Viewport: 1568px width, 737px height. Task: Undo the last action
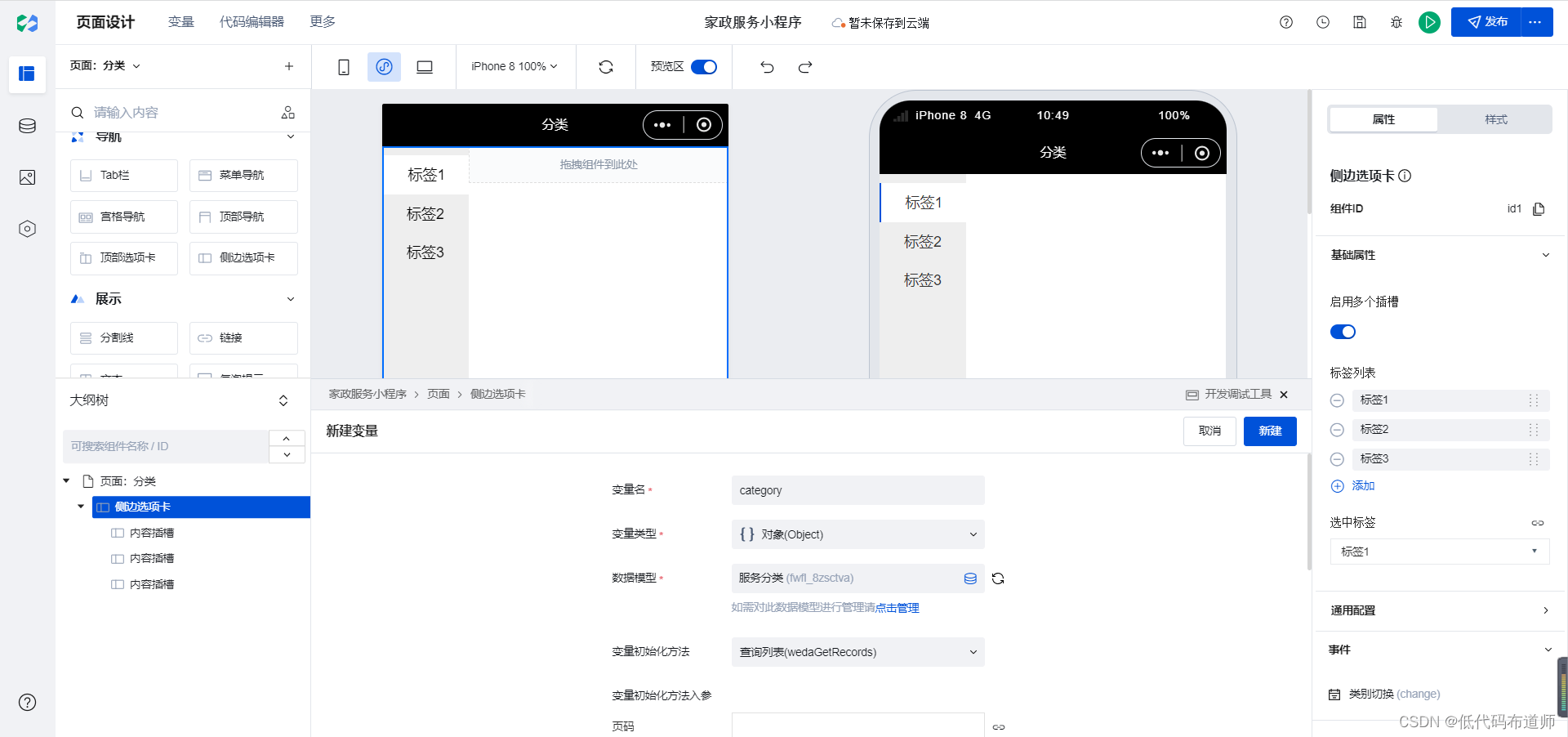(x=767, y=67)
